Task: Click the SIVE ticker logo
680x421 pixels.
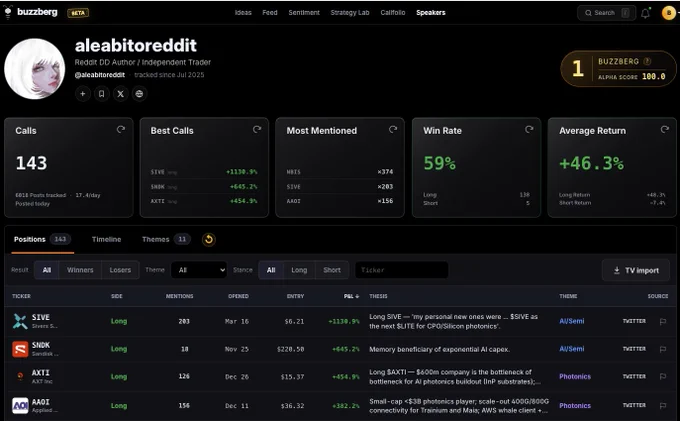Action: pyautogui.click(x=20, y=321)
